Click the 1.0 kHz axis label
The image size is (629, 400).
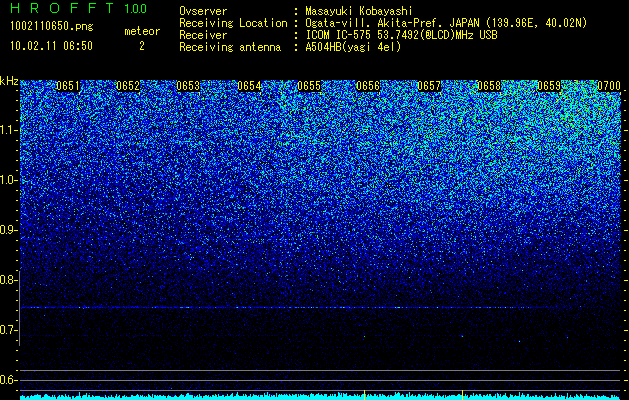click(x=9, y=180)
